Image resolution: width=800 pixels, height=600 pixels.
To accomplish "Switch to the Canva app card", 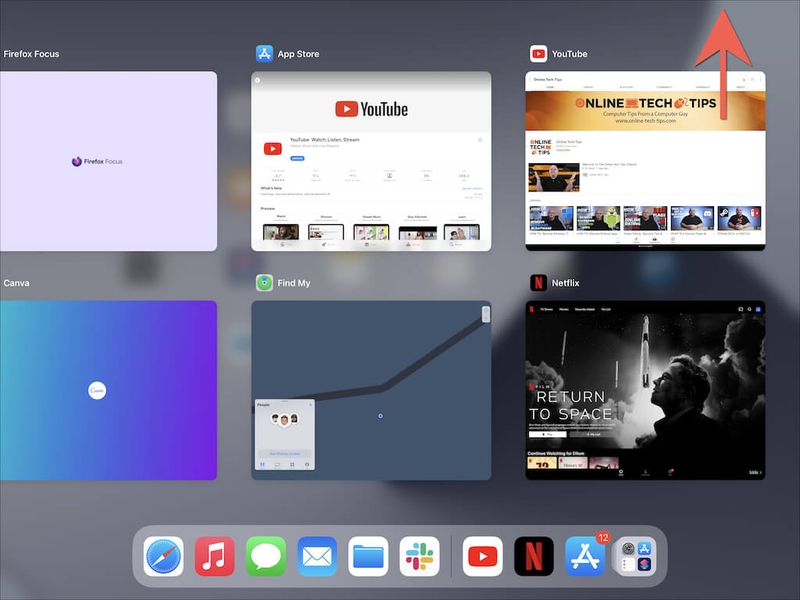I will pos(108,390).
